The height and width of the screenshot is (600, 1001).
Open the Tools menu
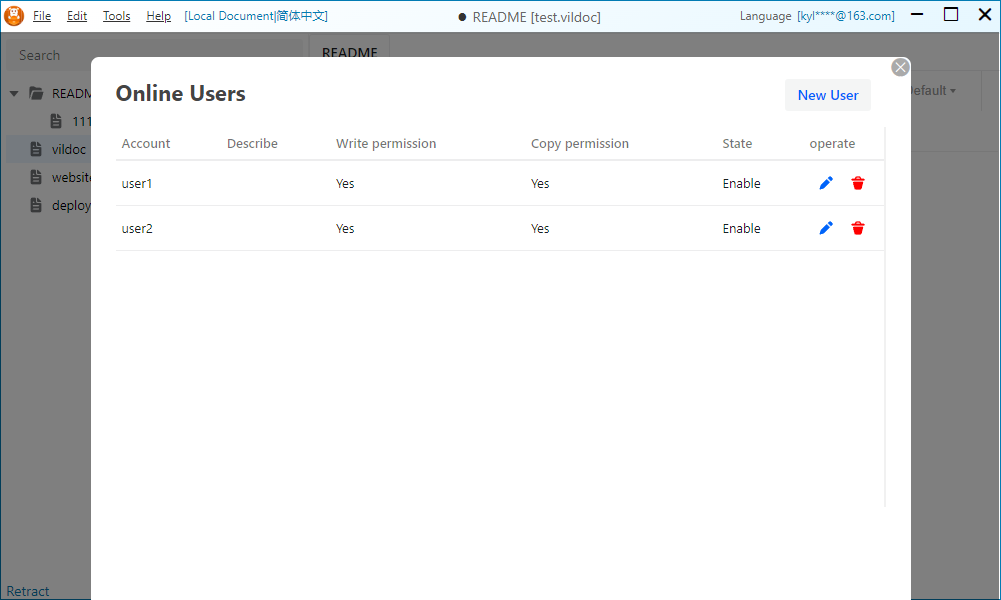pyautogui.click(x=116, y=16)
